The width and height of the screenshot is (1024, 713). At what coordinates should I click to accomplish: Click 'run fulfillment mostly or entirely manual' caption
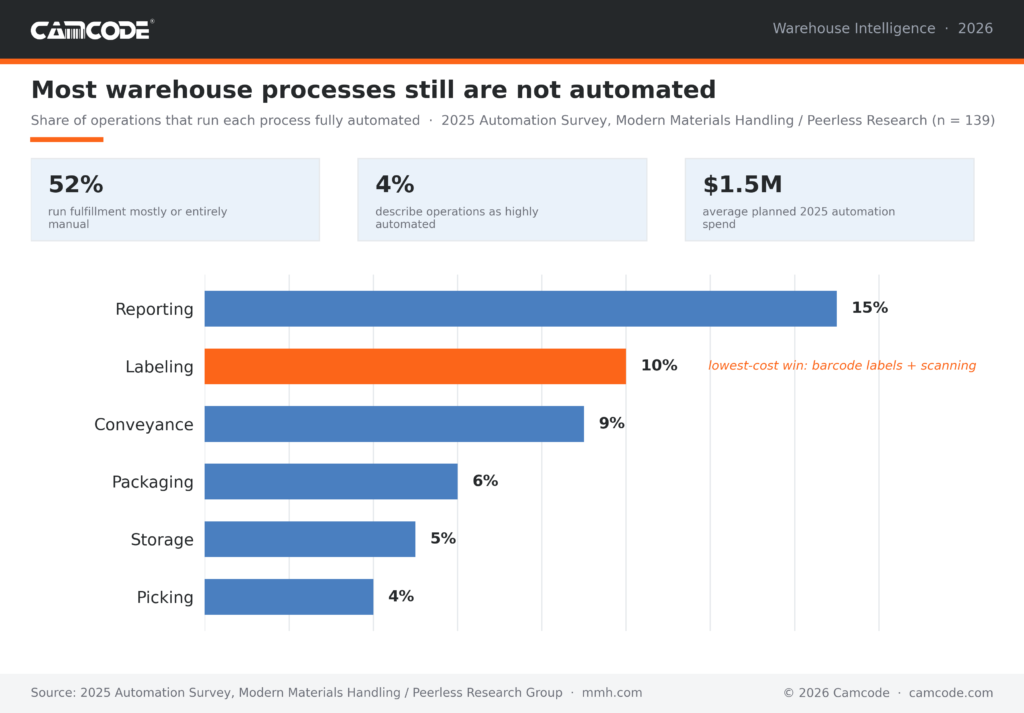tap(137, 217)
